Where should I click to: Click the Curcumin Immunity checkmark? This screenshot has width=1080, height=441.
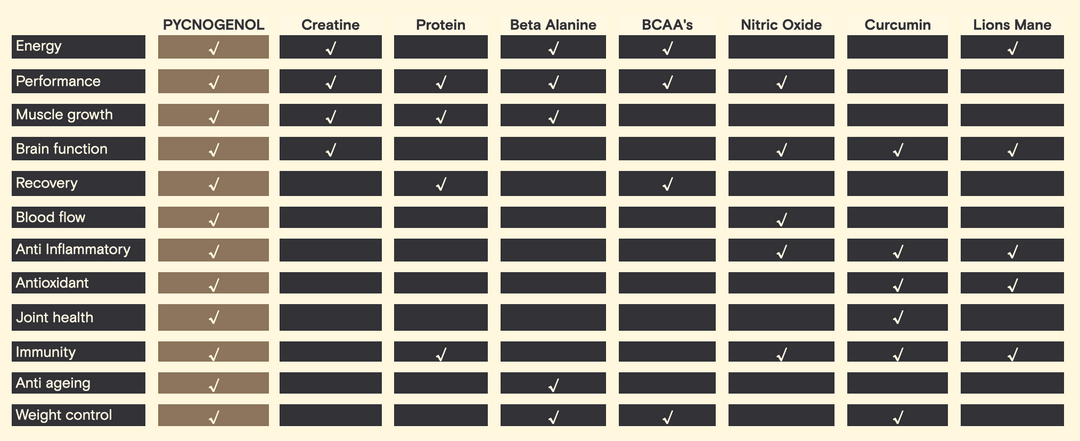tap(898, 353)
